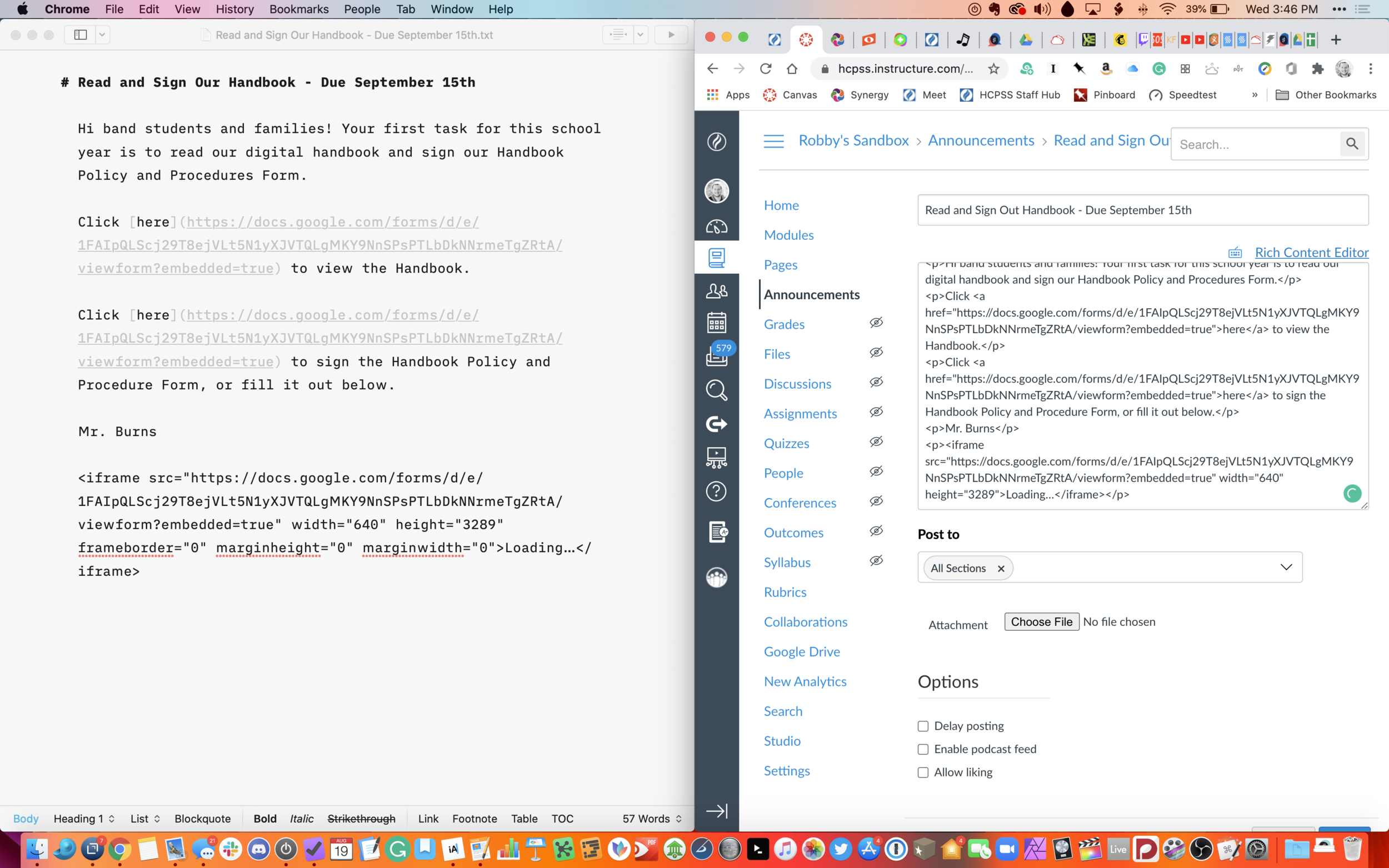The image size is (1389, 868).
Task: Open the document view options dropdown in iA Writer
Action: point(639,34)
